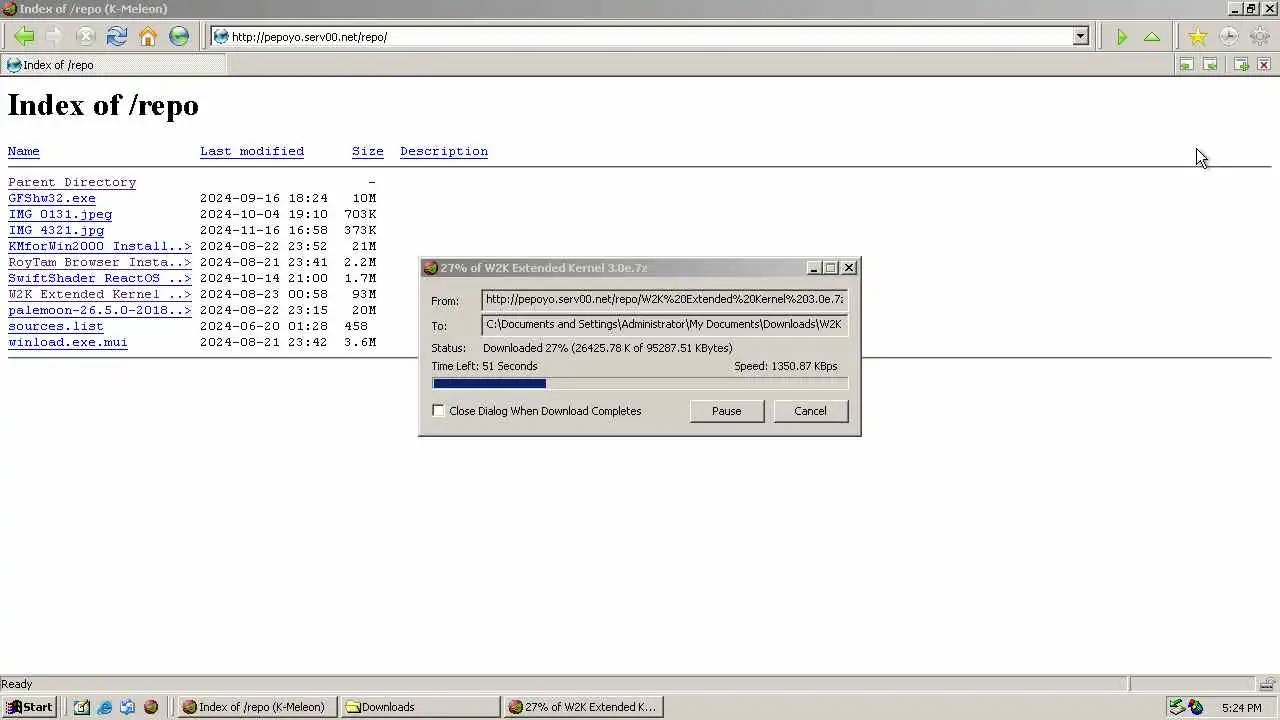Click the 'Speed: 1350.87 KBps' text
Image resolution: width=1280 pixels, height=720 pixels.
[x=786, y=366]
